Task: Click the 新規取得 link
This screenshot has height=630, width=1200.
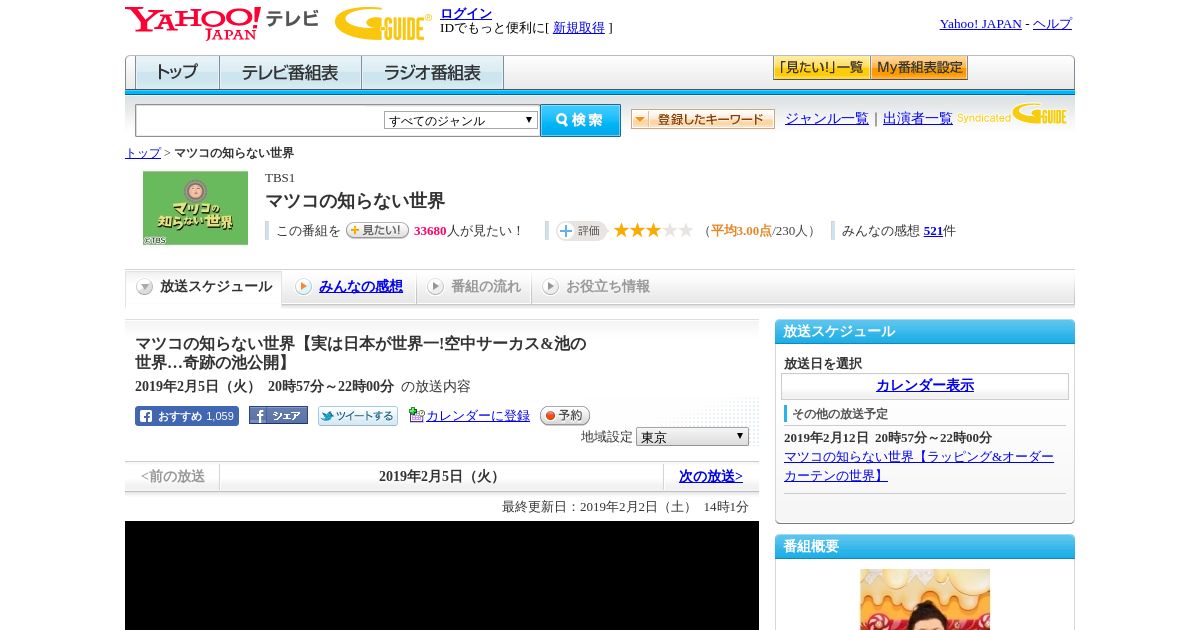Action: pos(579,28)
